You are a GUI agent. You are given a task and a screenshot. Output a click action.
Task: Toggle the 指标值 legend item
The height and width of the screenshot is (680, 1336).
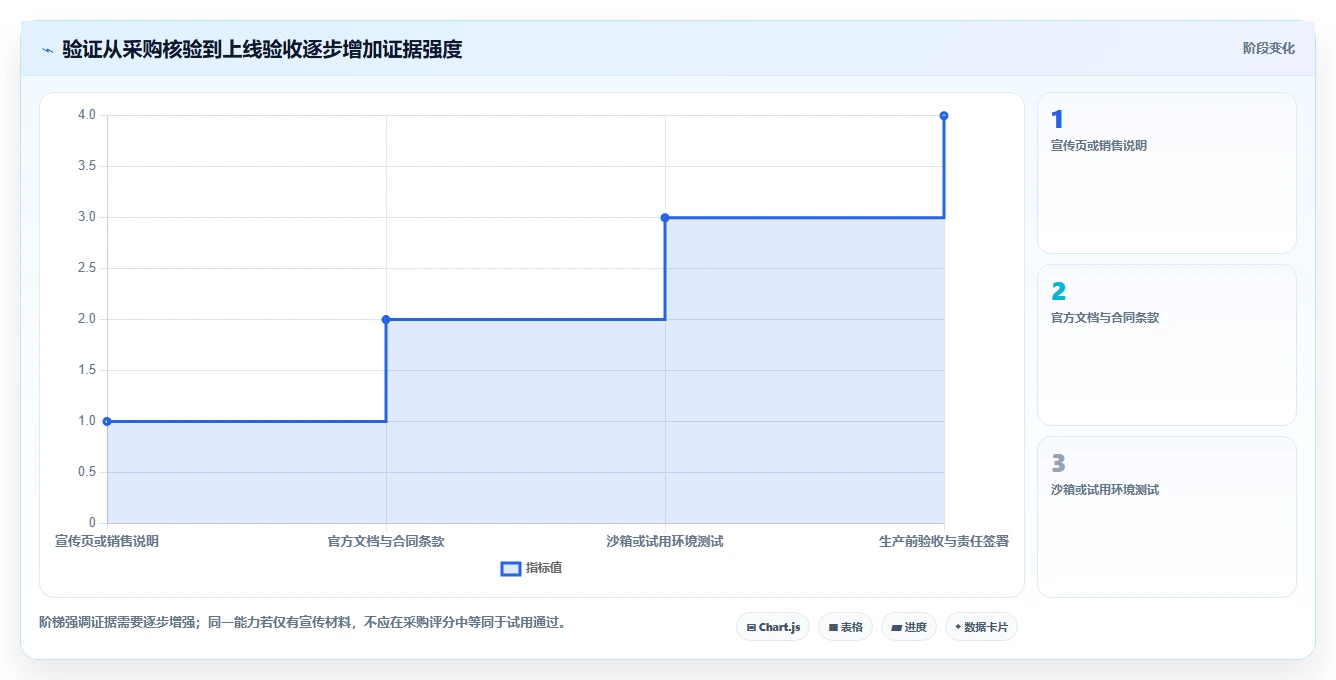click(x=531, y=568)
